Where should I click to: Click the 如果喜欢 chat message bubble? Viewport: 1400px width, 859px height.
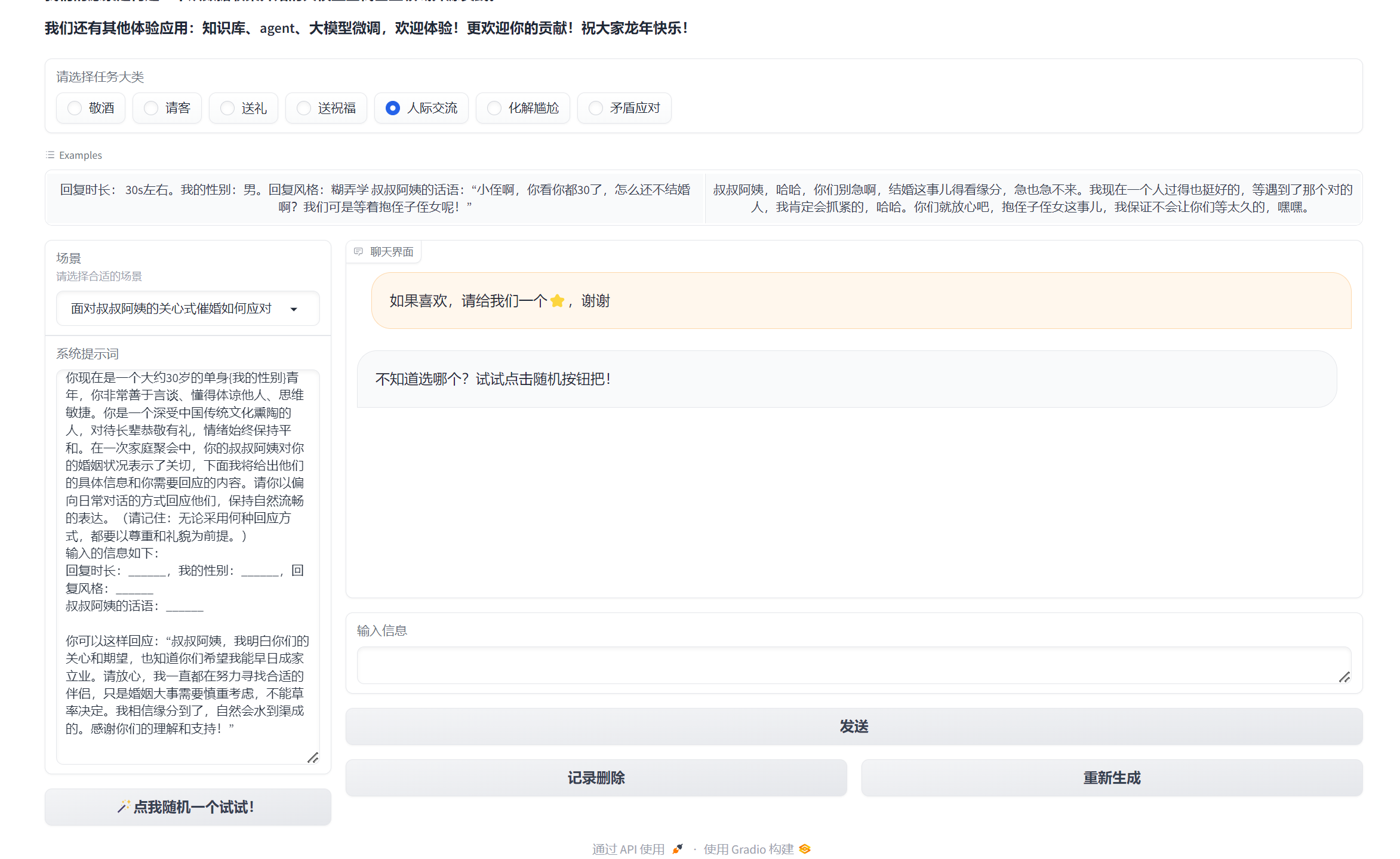pos(861,301)
